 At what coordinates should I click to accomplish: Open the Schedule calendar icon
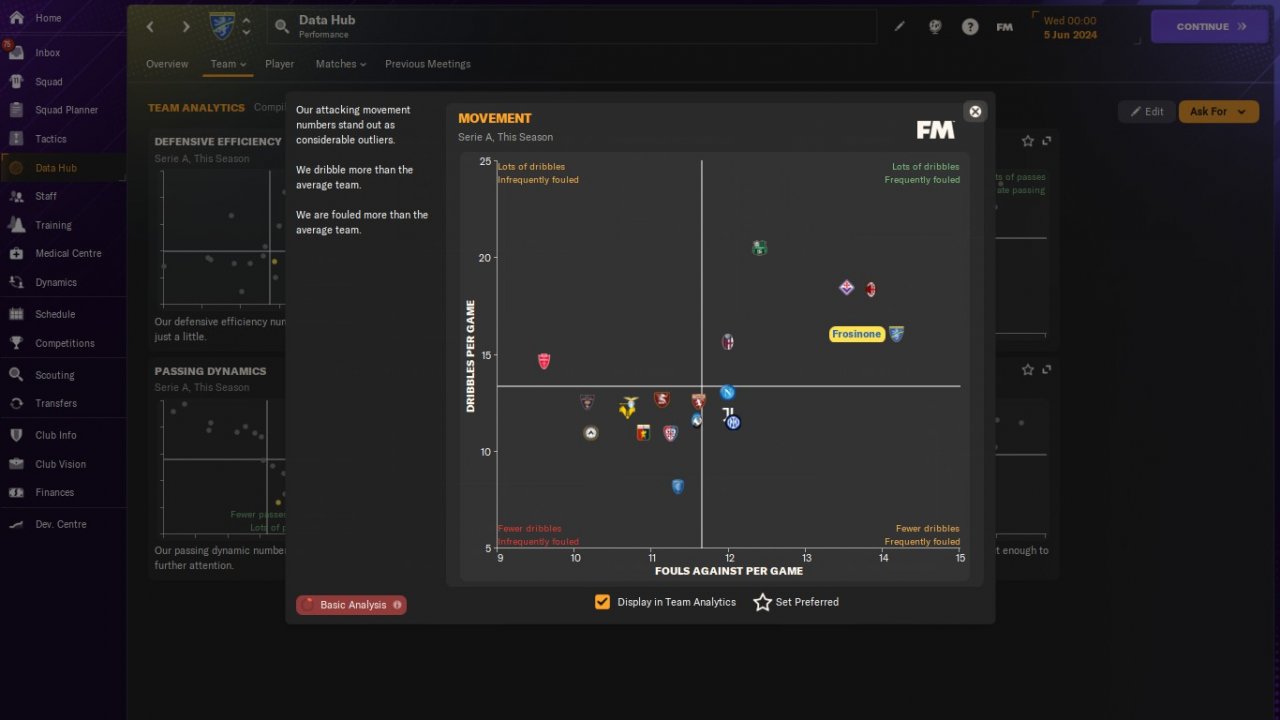16,314
